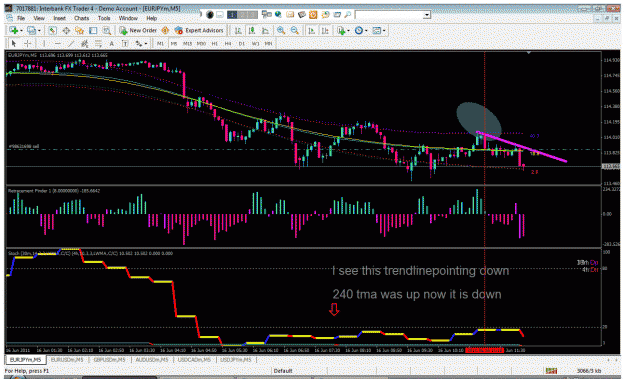625x379 pixels.
Task: Click the New Order button
Action: pyautogui.click(x=138, y=30)
